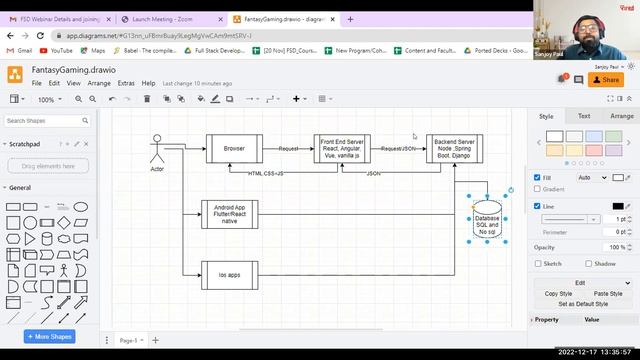Toggle the Fill checkbox

(x=537, y=178)
